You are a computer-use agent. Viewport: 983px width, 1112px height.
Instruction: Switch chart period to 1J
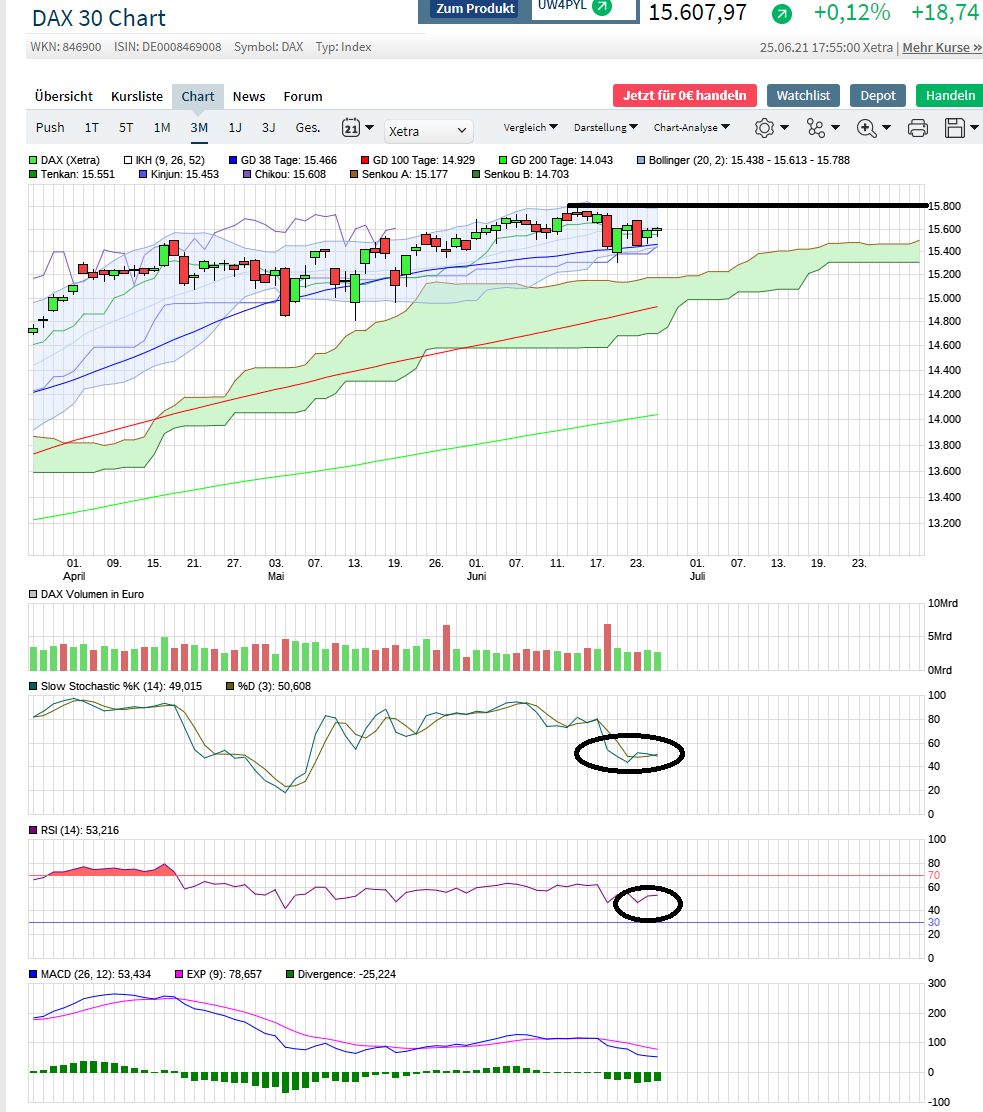[234, 128]
